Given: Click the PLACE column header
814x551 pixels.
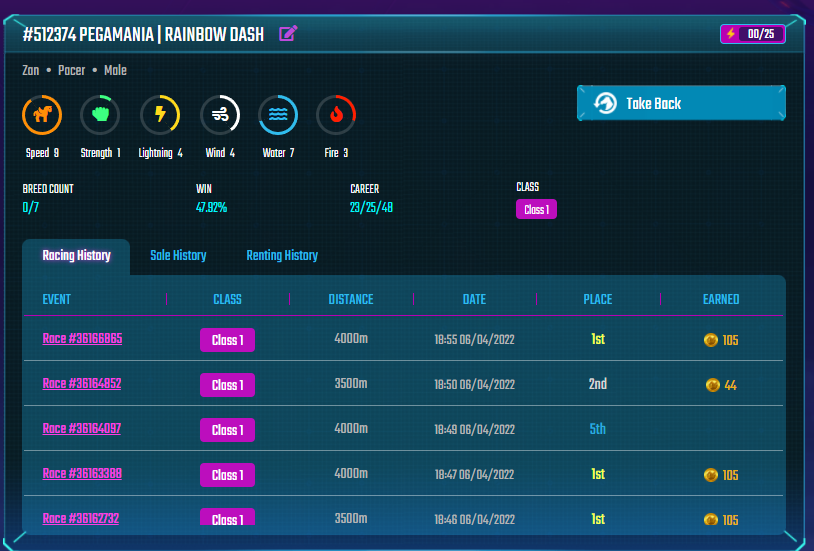Looking at the screenshot, I should coord(598,299).
